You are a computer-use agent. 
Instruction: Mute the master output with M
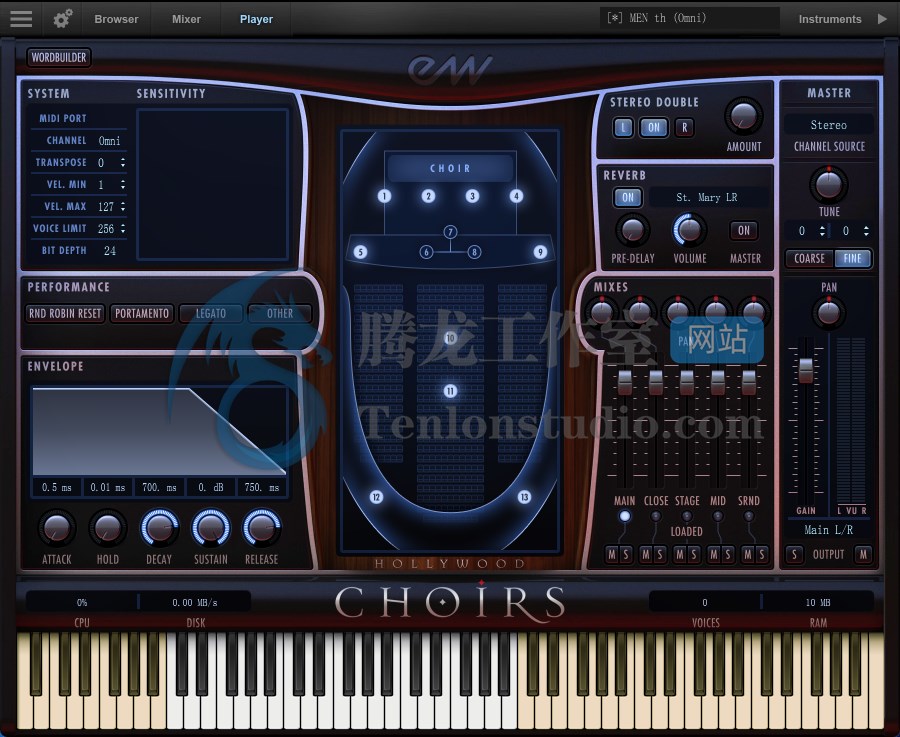863,554
